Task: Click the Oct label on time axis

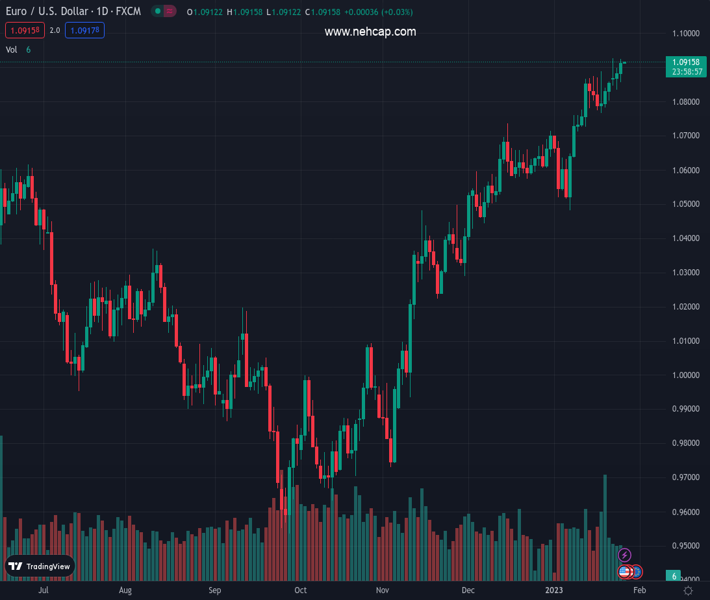Action: point(300,591)
